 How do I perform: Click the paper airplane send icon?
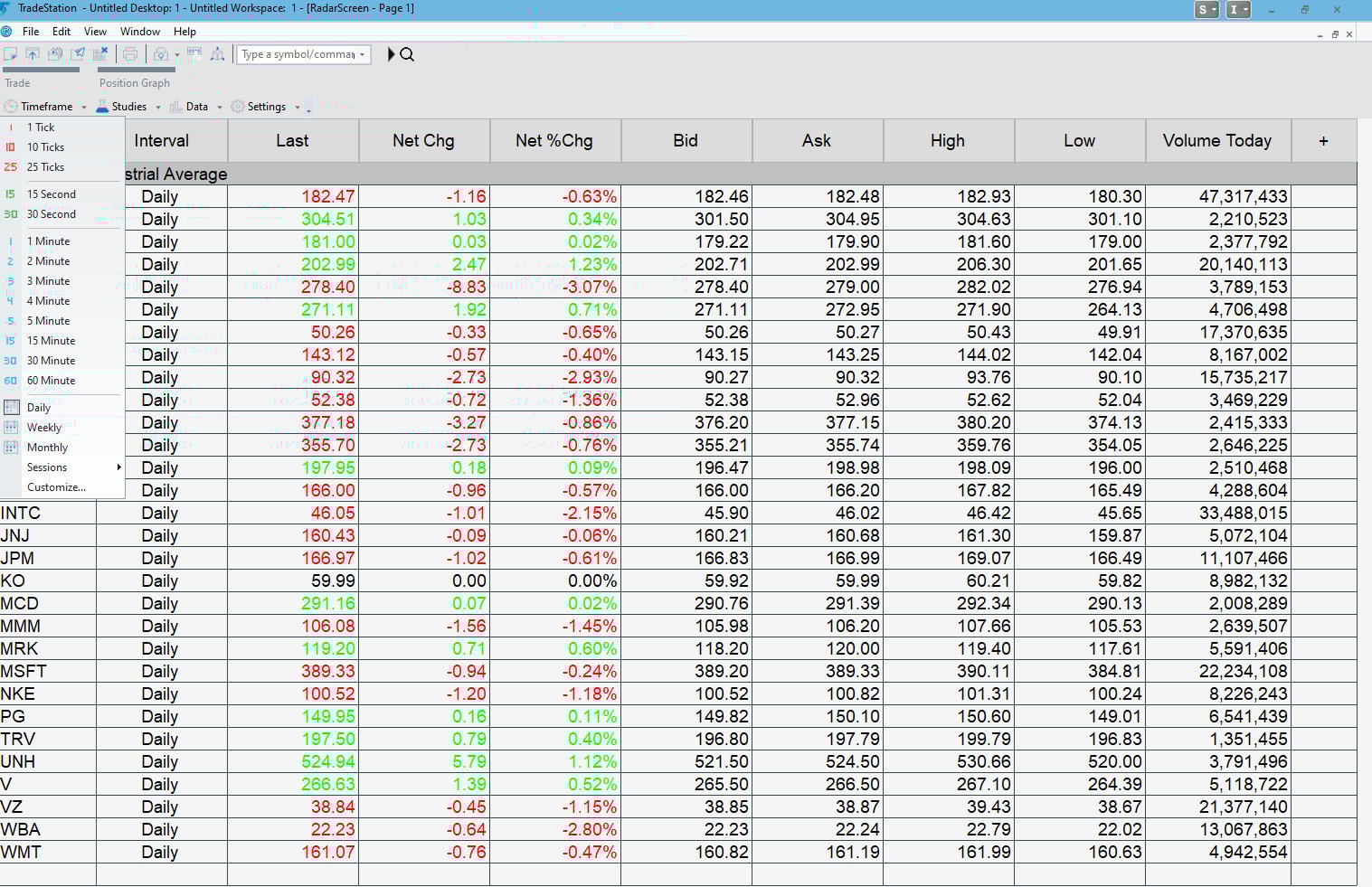pos(79,54)
